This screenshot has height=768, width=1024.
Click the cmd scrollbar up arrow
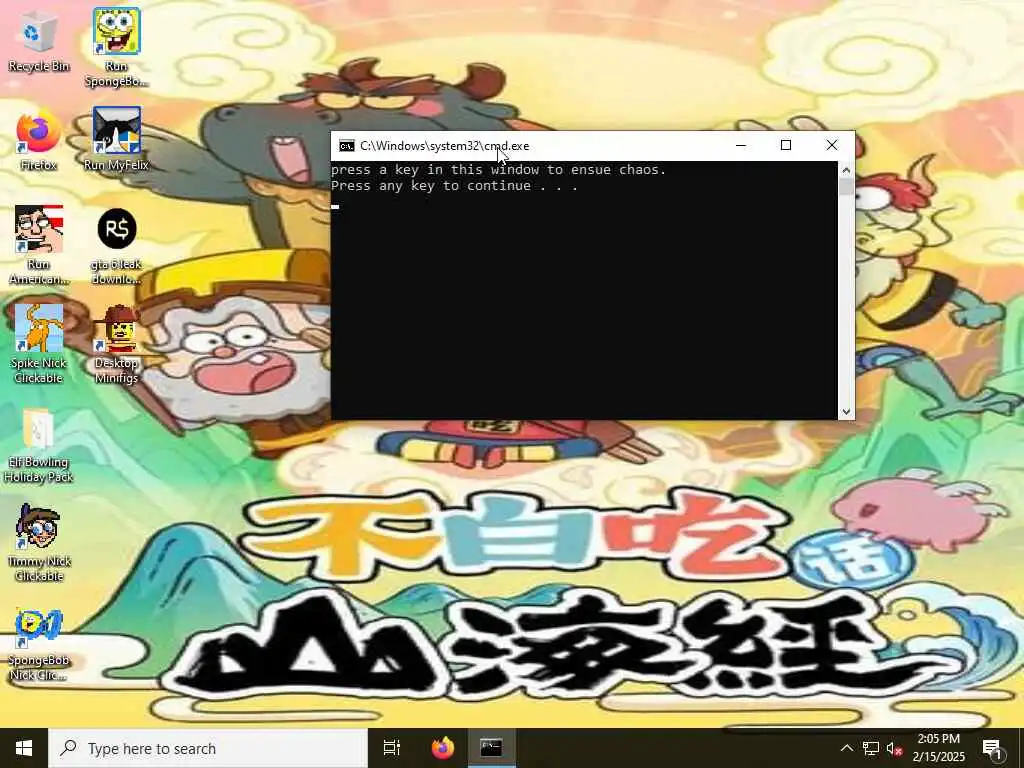(846, 170)
